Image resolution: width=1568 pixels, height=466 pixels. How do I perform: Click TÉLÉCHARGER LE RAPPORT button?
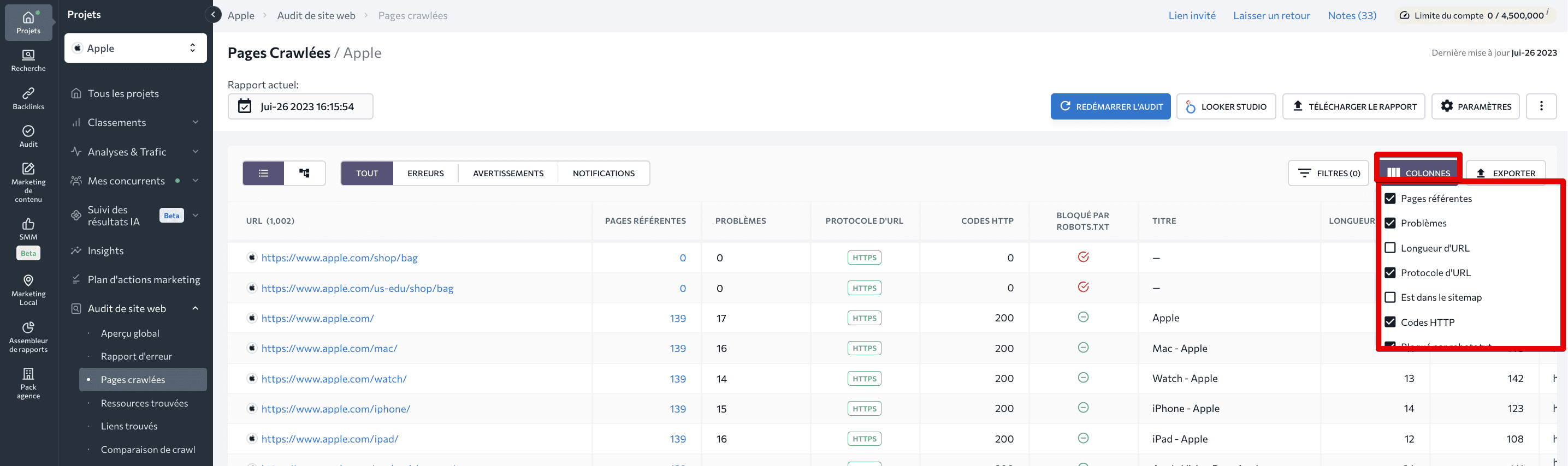click(1354, 106)
